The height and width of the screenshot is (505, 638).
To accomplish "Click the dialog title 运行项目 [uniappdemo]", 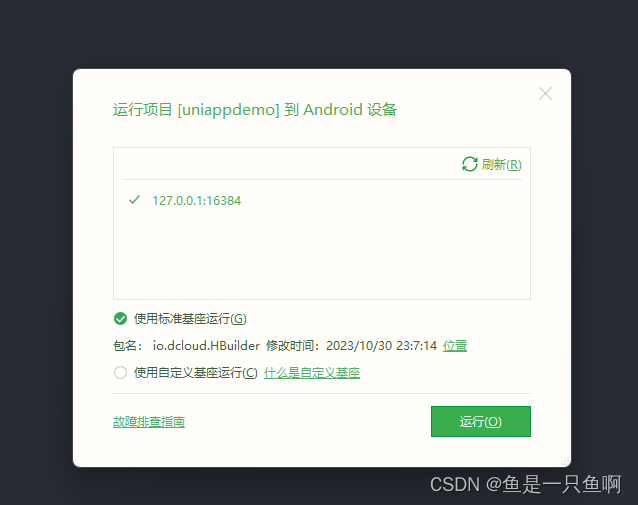I will (196, 109).
